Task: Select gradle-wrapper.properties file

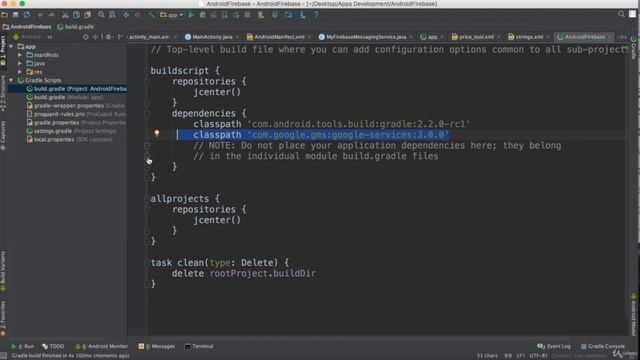Action: (x=76, y=106)
